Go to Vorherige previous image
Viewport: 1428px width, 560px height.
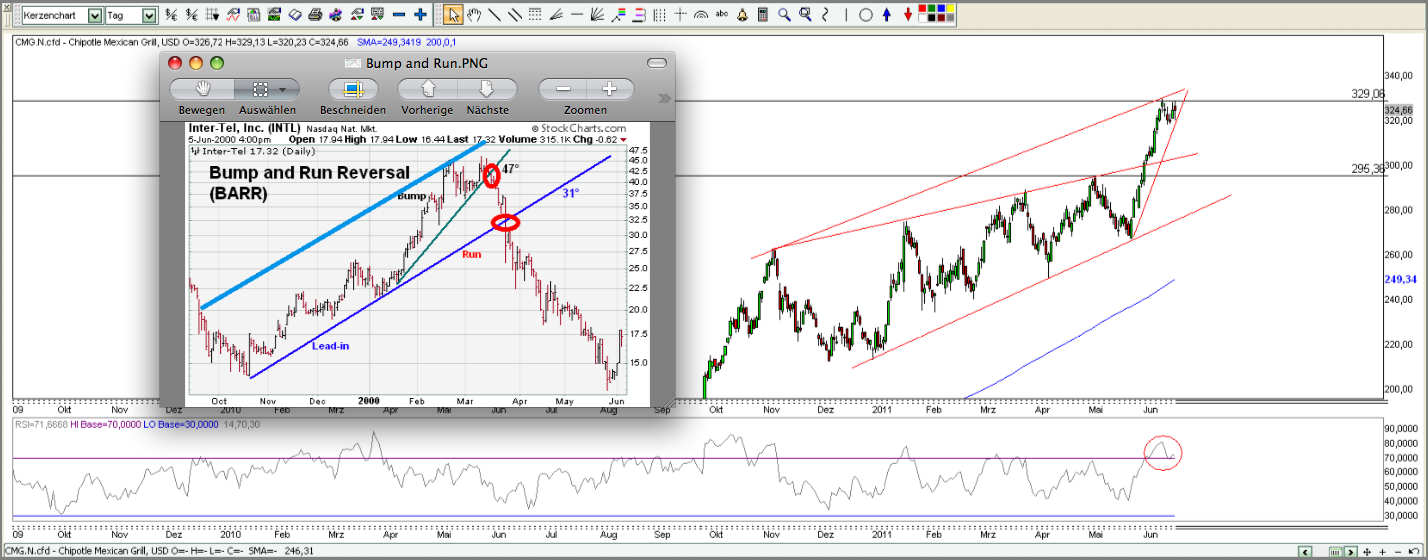pos(427,89)
